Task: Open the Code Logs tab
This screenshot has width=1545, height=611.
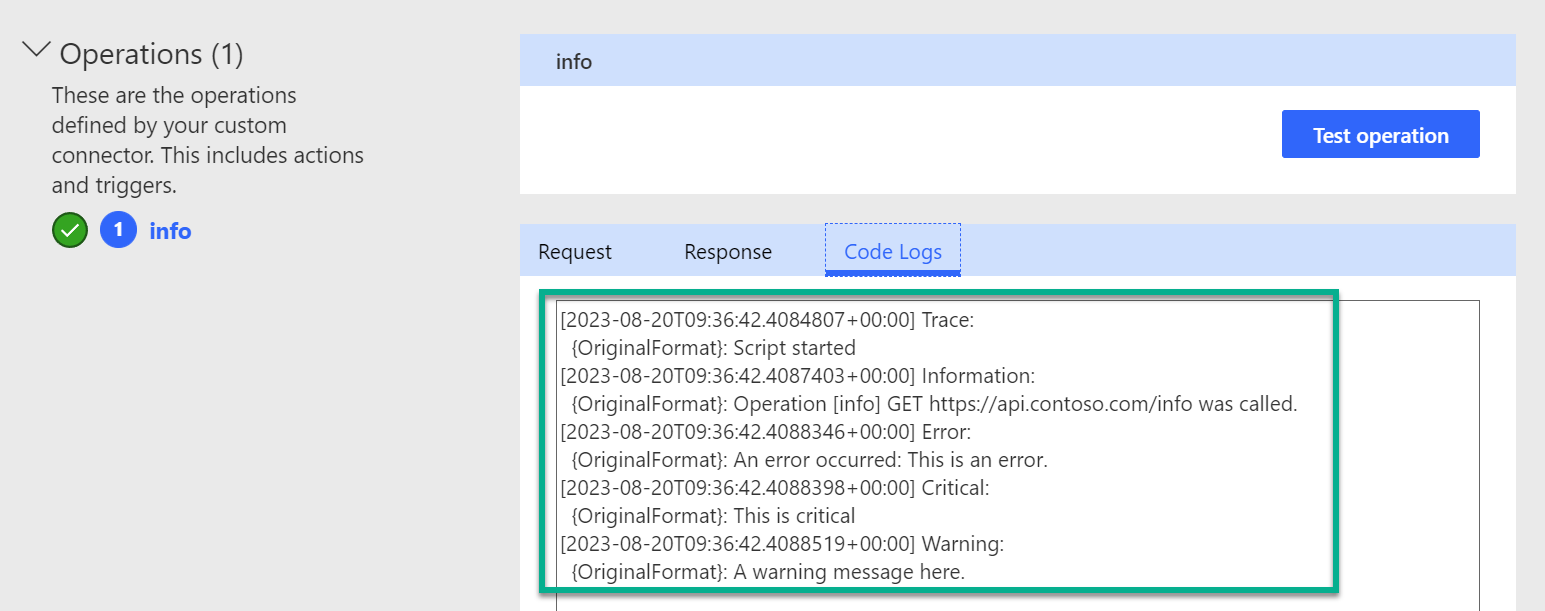Action: [892, 252]
